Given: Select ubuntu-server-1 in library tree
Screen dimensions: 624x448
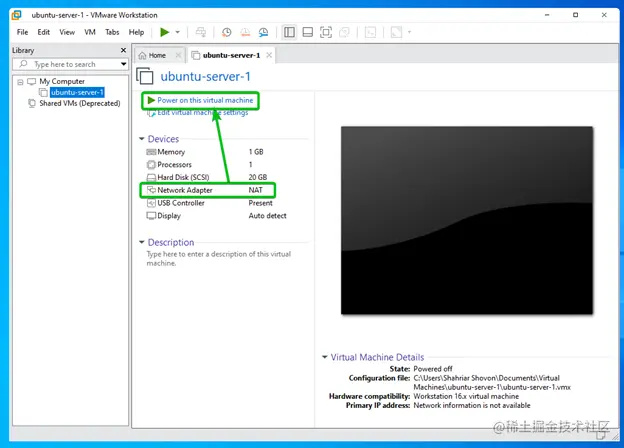Looking at the screenshot, I should [x=77, y=92].
